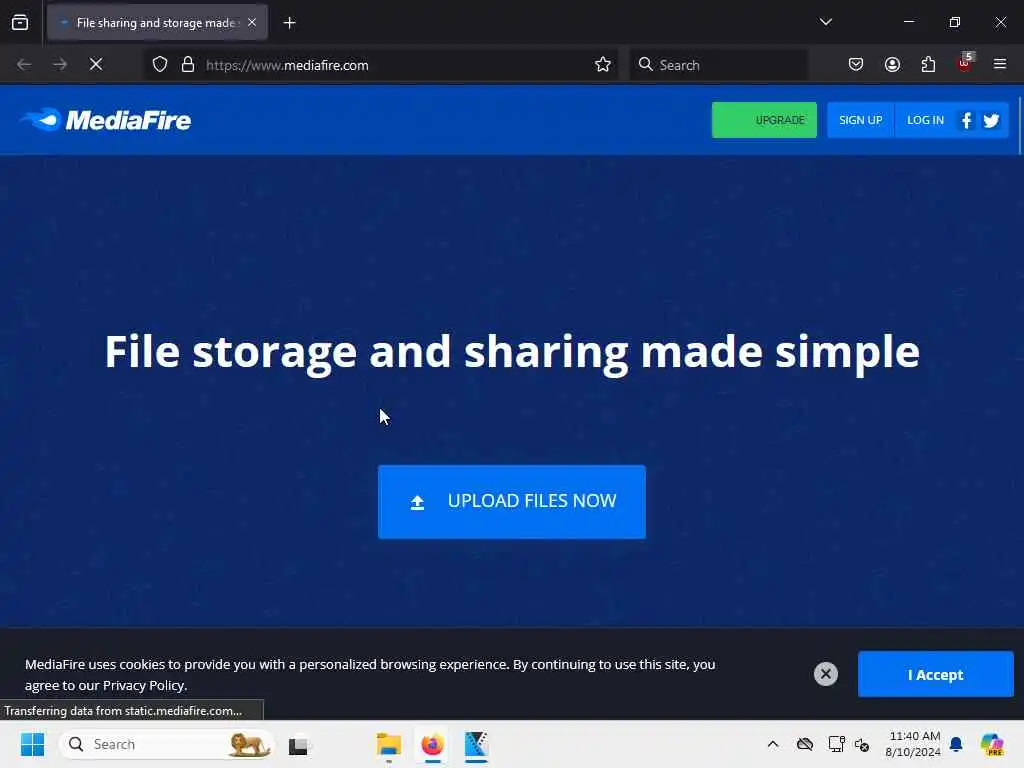Go back with the back arrow
This screenshot has width=1024, height=768.
pos(24,64)
